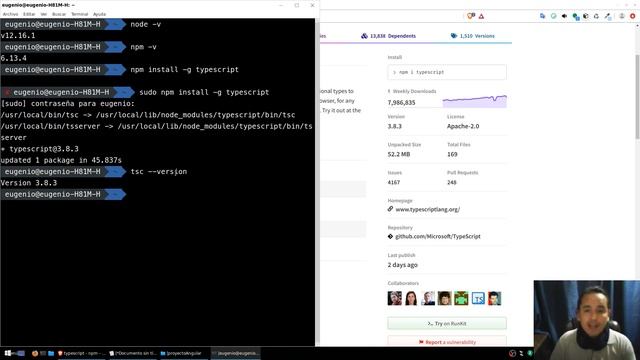Click the total files value 169

click(452, 154)
